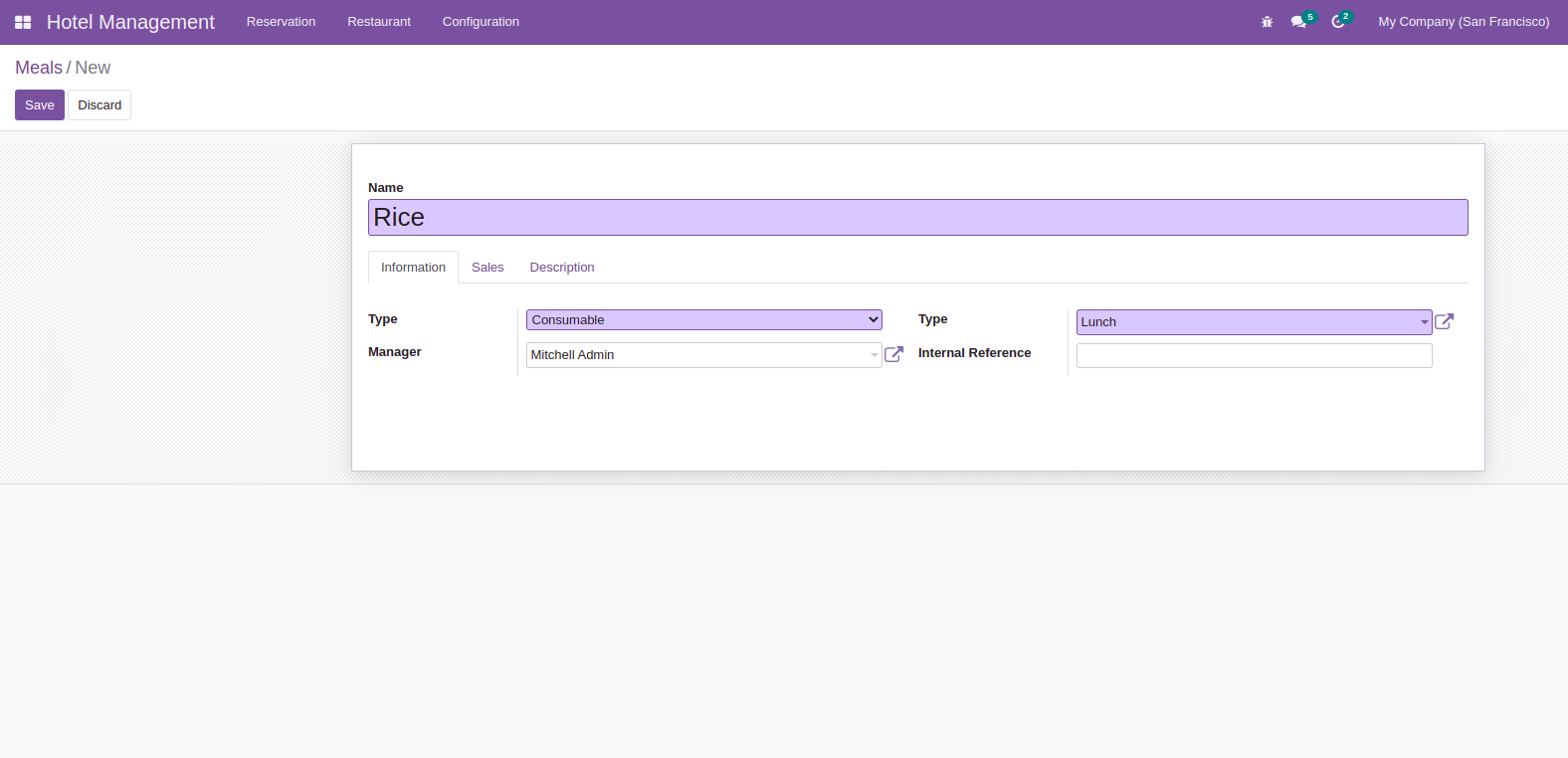Switch to the Information tab

(x=413, y=268)
